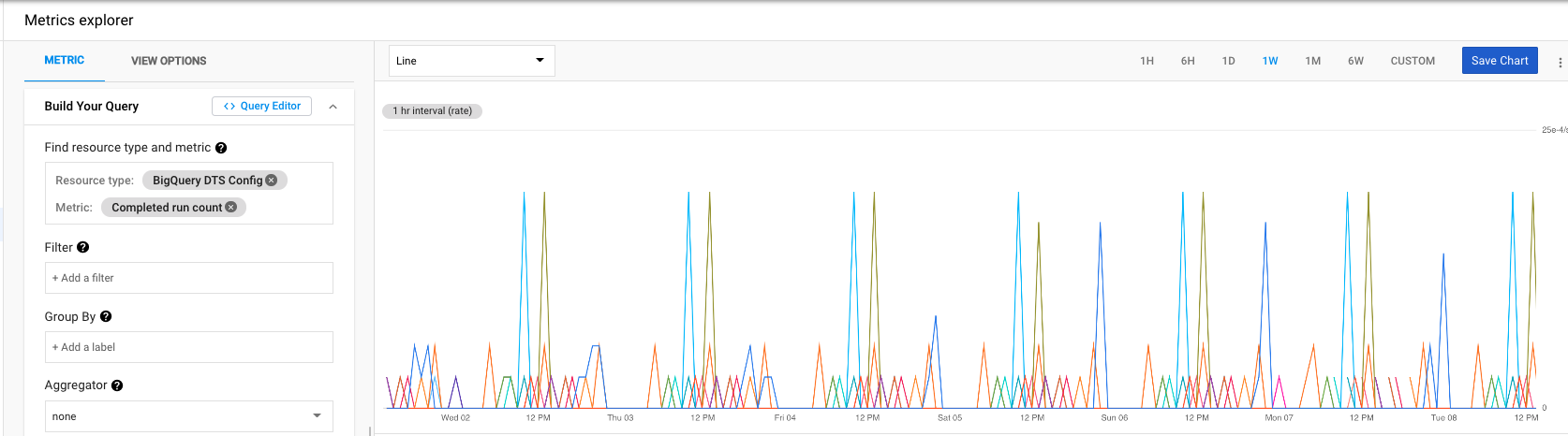1568x436 pixels.
Task: Show the Aggregator help tooltip
Action: (x=117, y=385)
